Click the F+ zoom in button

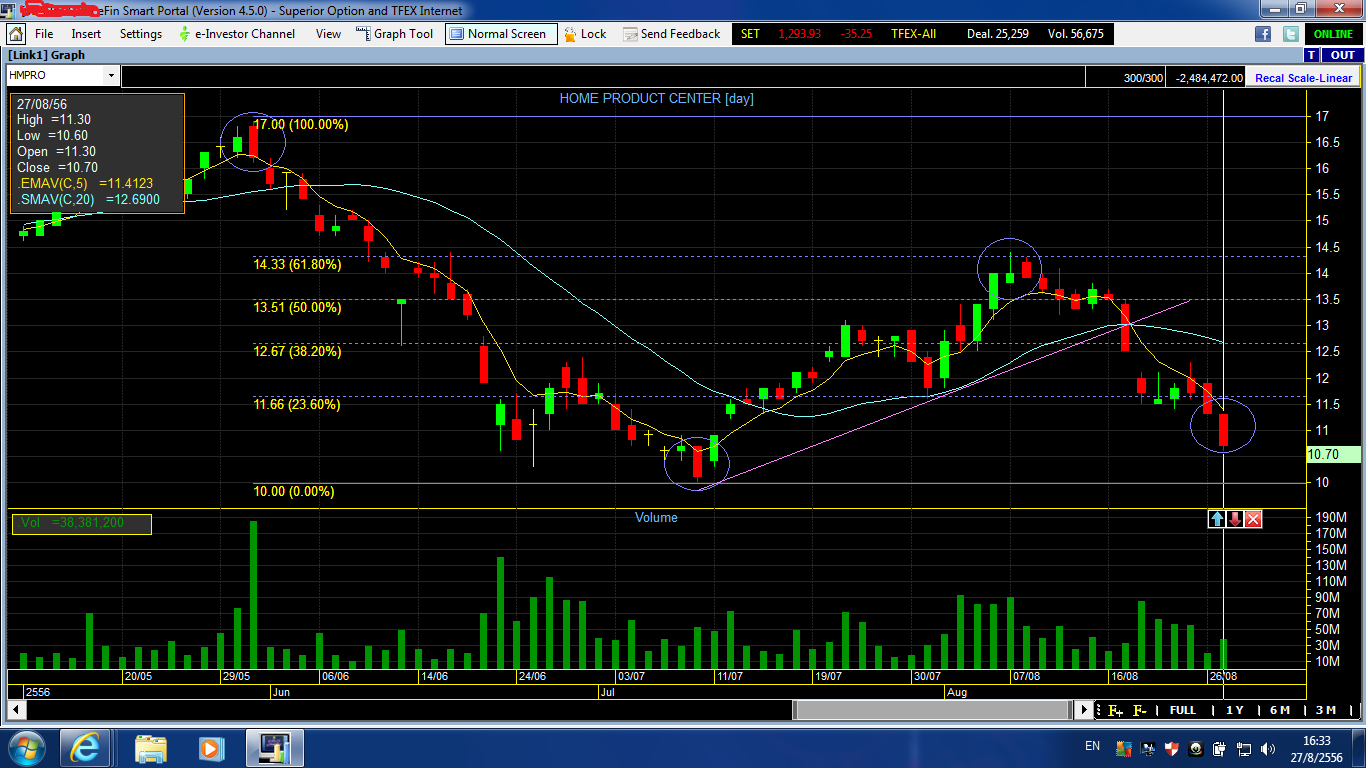(1115, 710)
